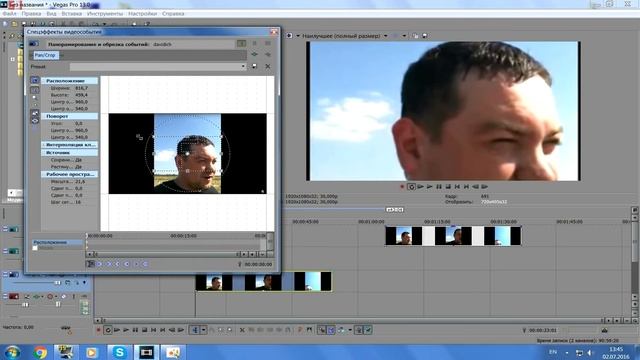Select normal edit tool on main toolbar
The image size is (640, 360).
point(195,330)
